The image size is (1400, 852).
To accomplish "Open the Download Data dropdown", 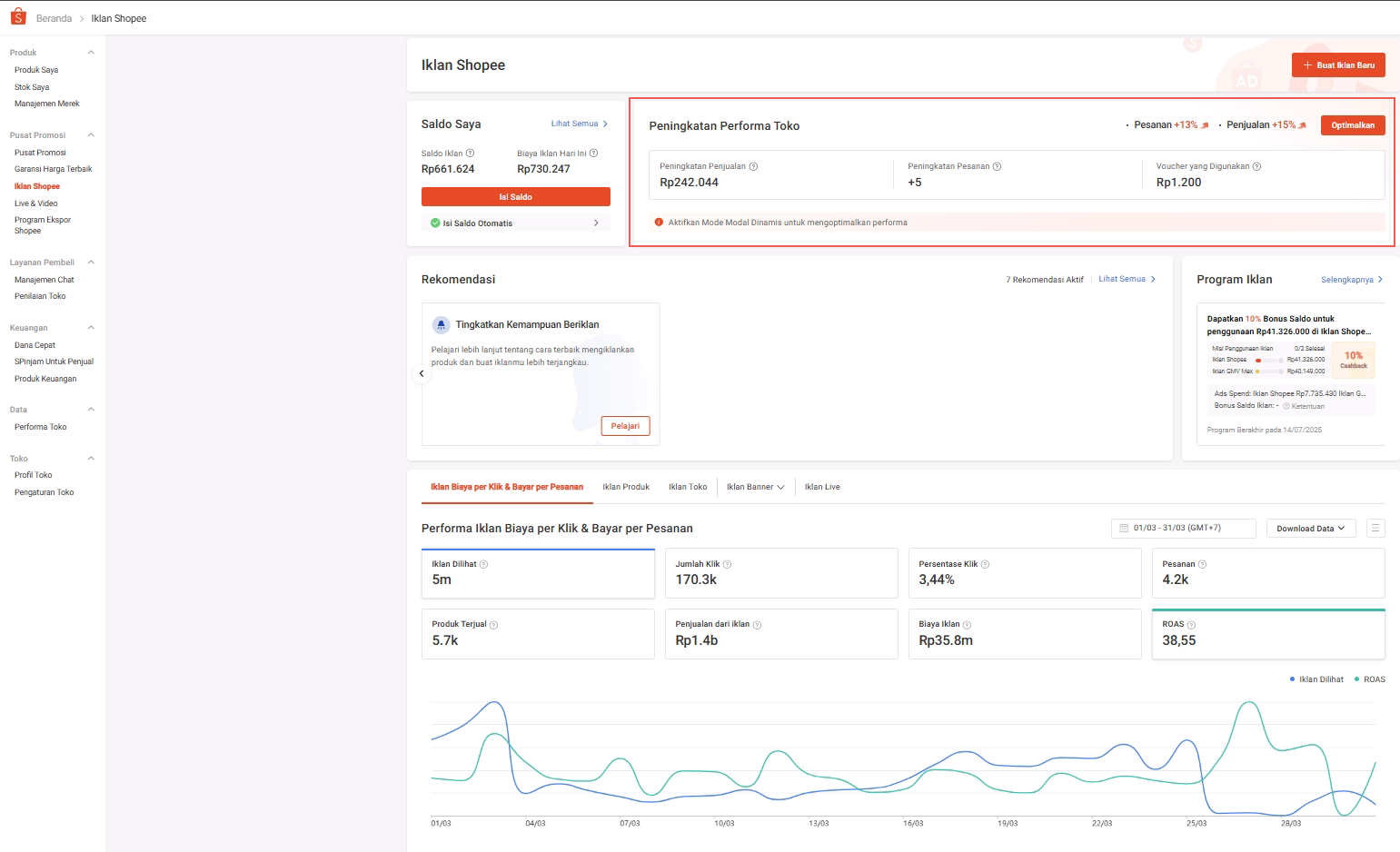I will click(x=1311, y=528).
